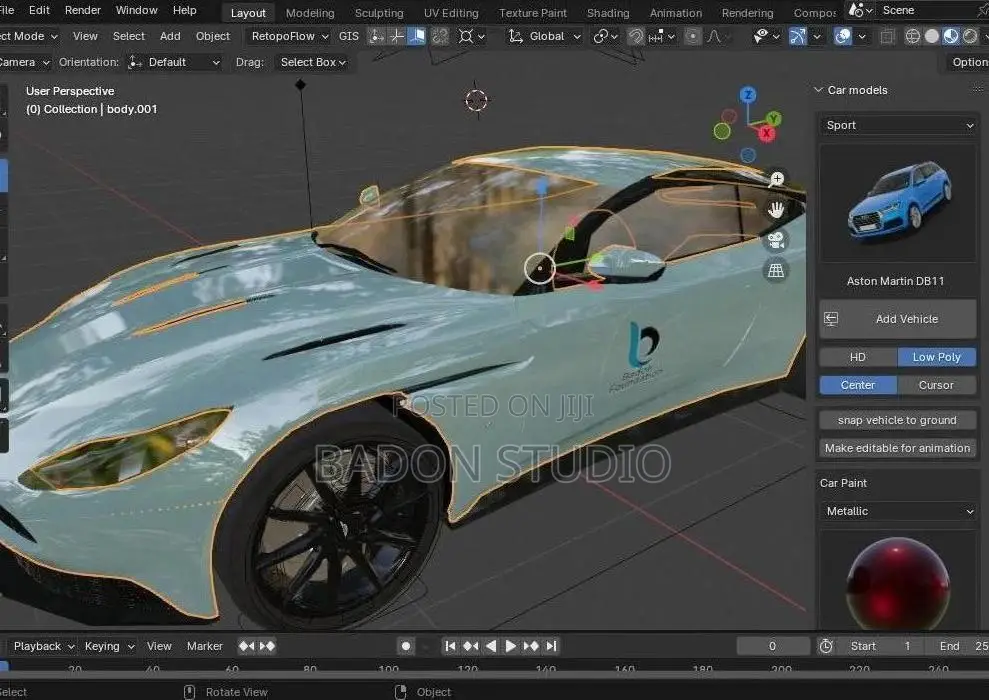Click the blue Audi car thumbnail

click(898, 202)
